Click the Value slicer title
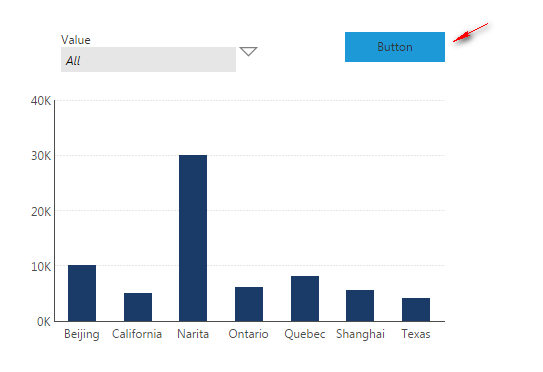The height and width of the screenshot is (372, 543). [75, 40]
